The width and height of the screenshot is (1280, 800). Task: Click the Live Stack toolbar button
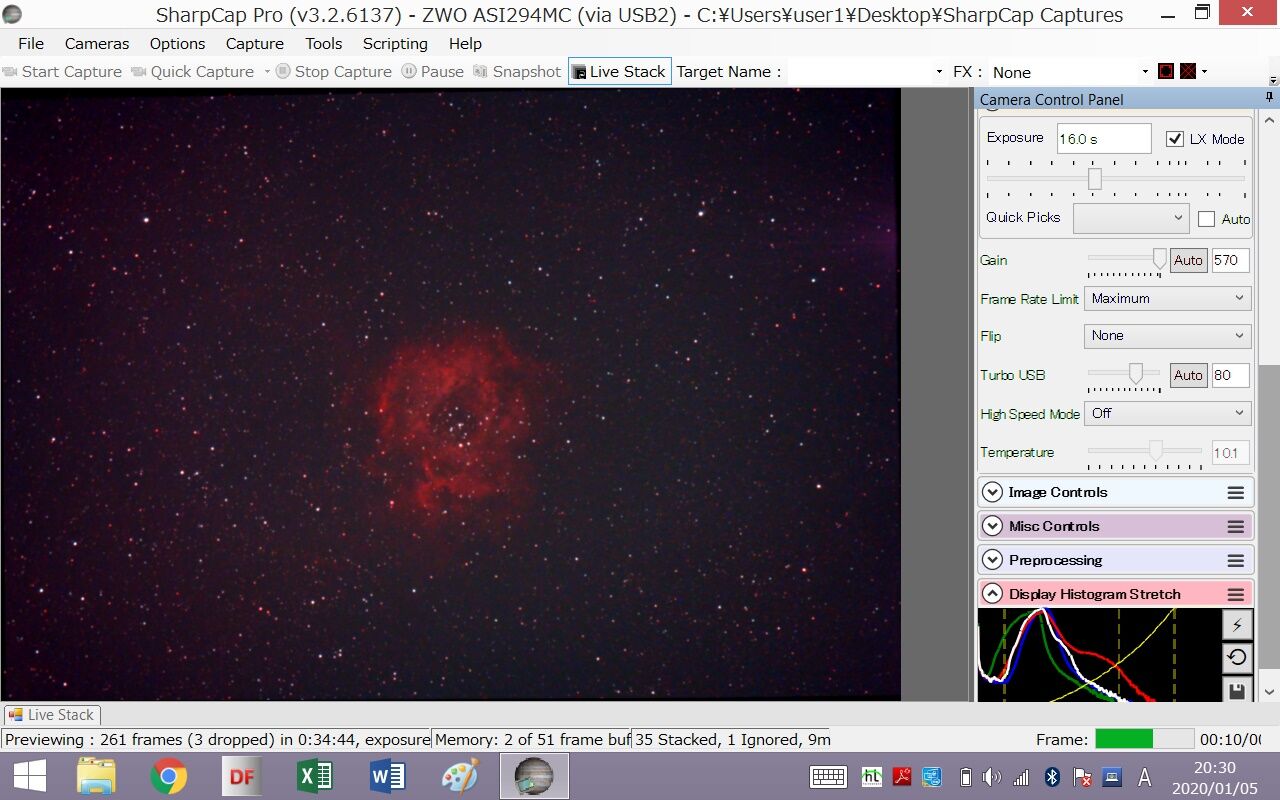(620, 71)
